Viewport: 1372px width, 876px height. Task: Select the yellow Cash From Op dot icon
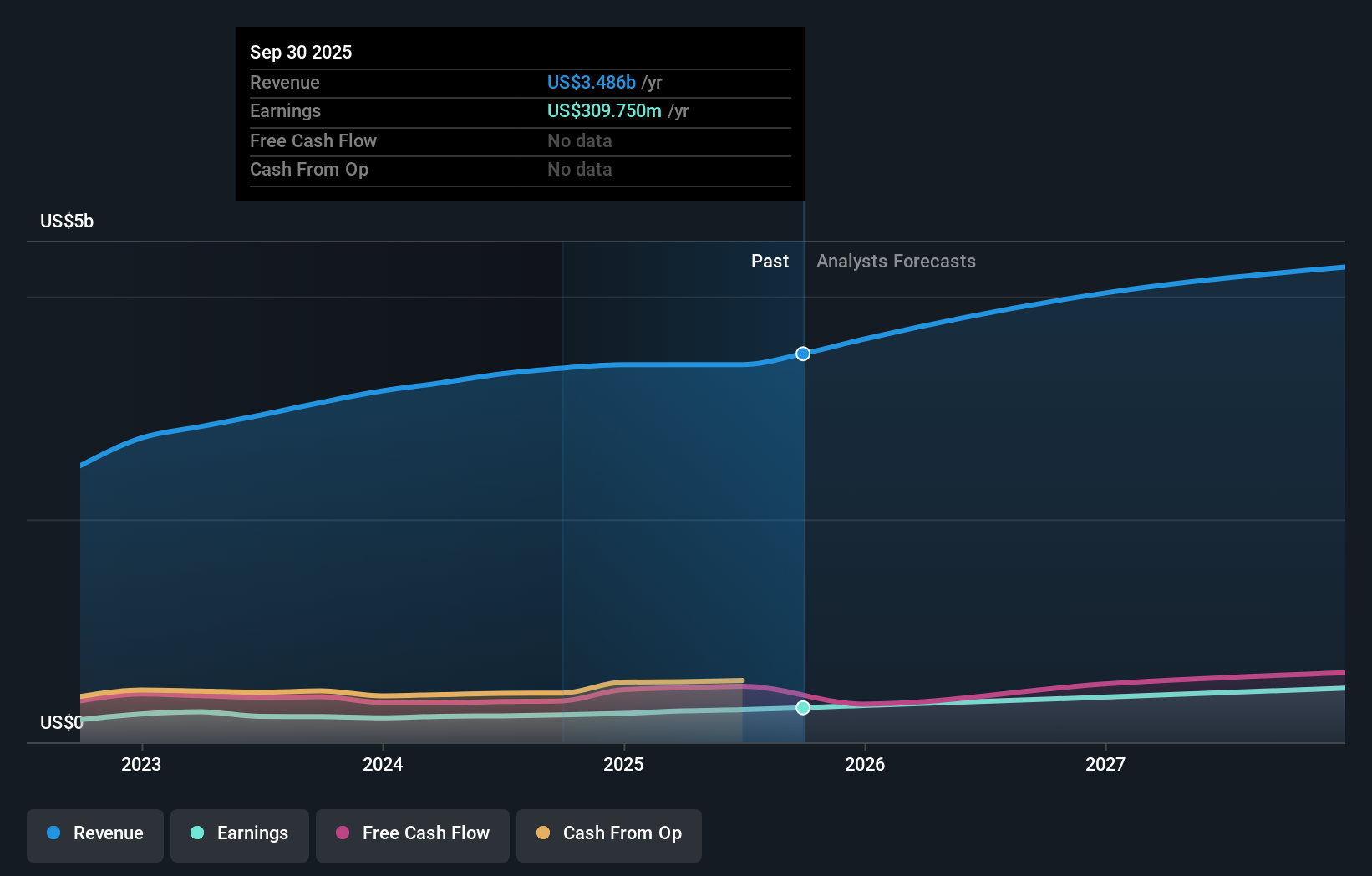(x=543, y=833)
